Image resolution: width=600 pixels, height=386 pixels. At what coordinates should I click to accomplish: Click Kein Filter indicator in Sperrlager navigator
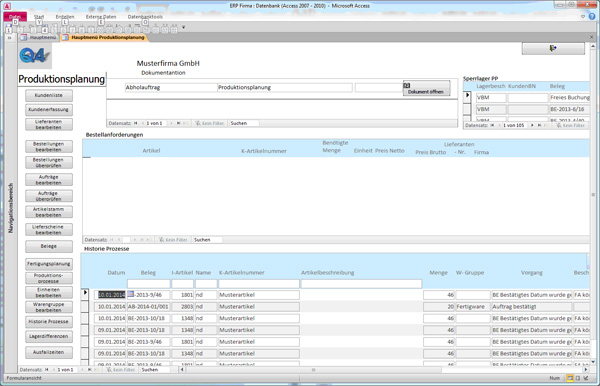click(571, 125)
